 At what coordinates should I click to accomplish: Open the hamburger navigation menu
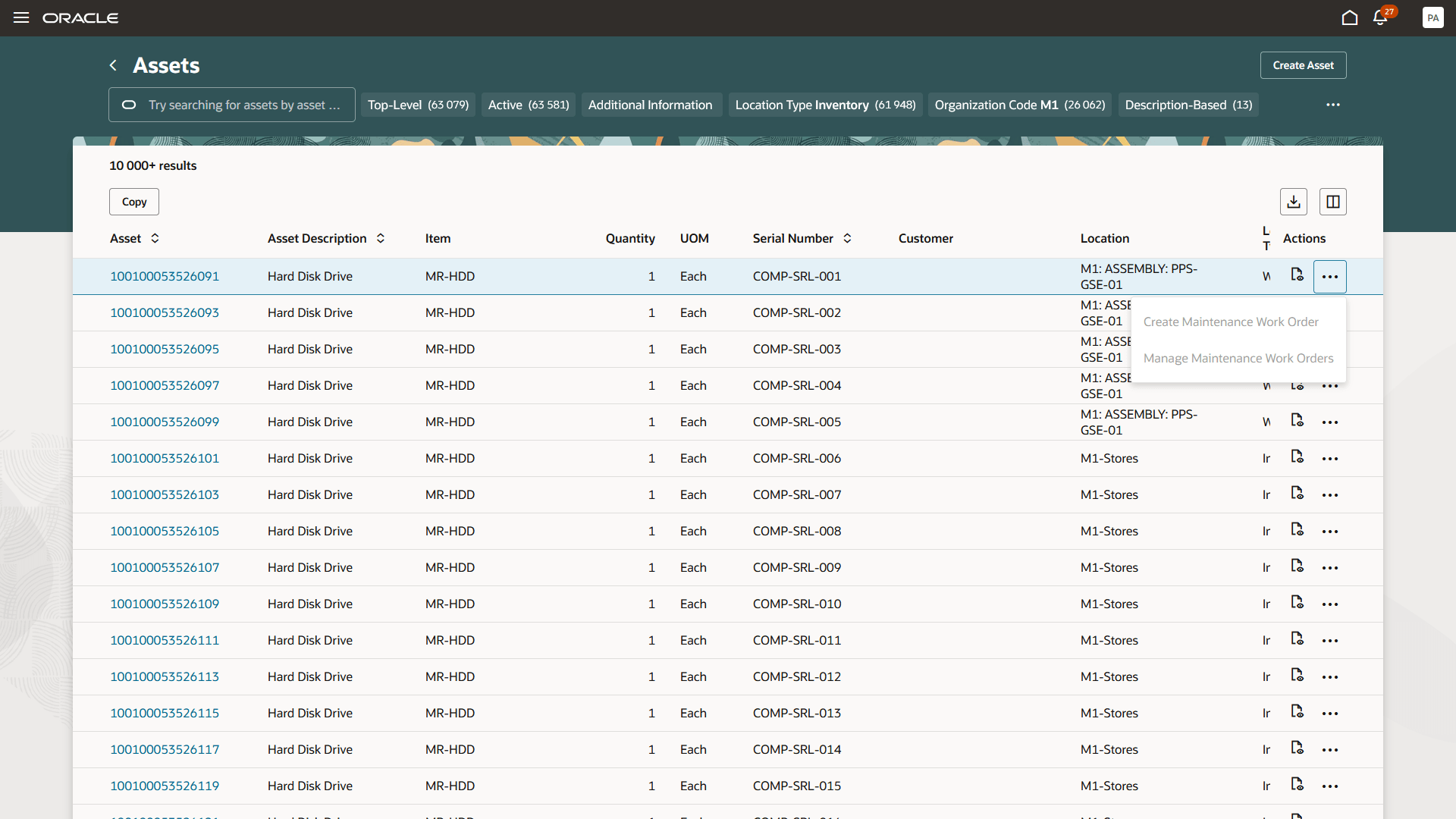(x=21, y=17)
